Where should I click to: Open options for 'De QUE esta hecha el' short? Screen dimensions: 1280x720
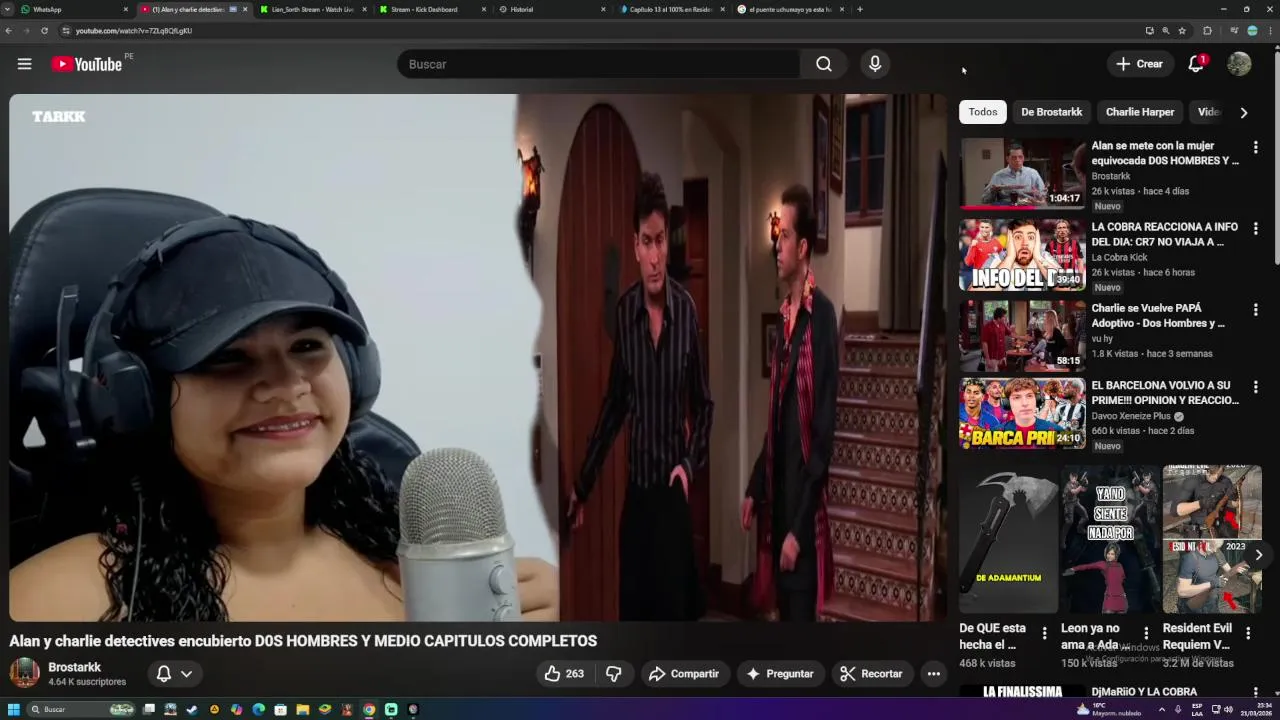pyautogui.click(x=1044, y=633)
